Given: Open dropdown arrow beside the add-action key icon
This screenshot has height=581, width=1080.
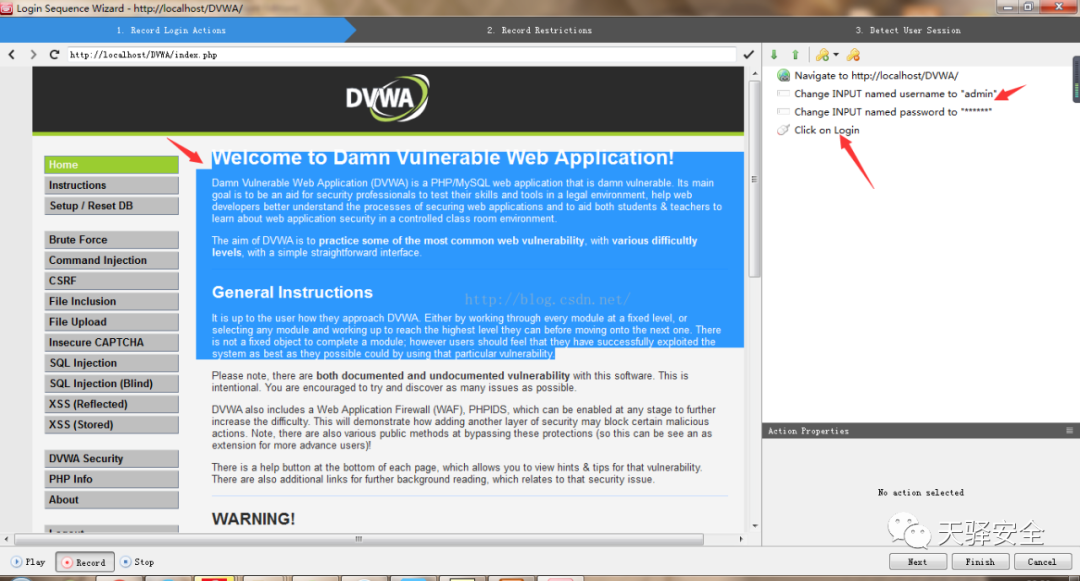Looking at the screenshot, I should [x=836, y=54].
